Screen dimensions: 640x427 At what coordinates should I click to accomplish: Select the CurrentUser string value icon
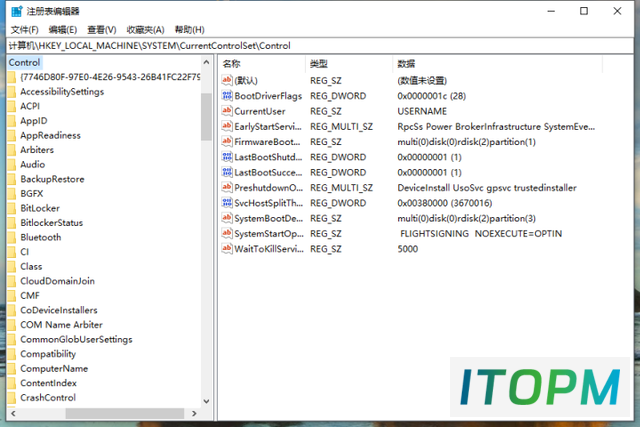point(227,111)
